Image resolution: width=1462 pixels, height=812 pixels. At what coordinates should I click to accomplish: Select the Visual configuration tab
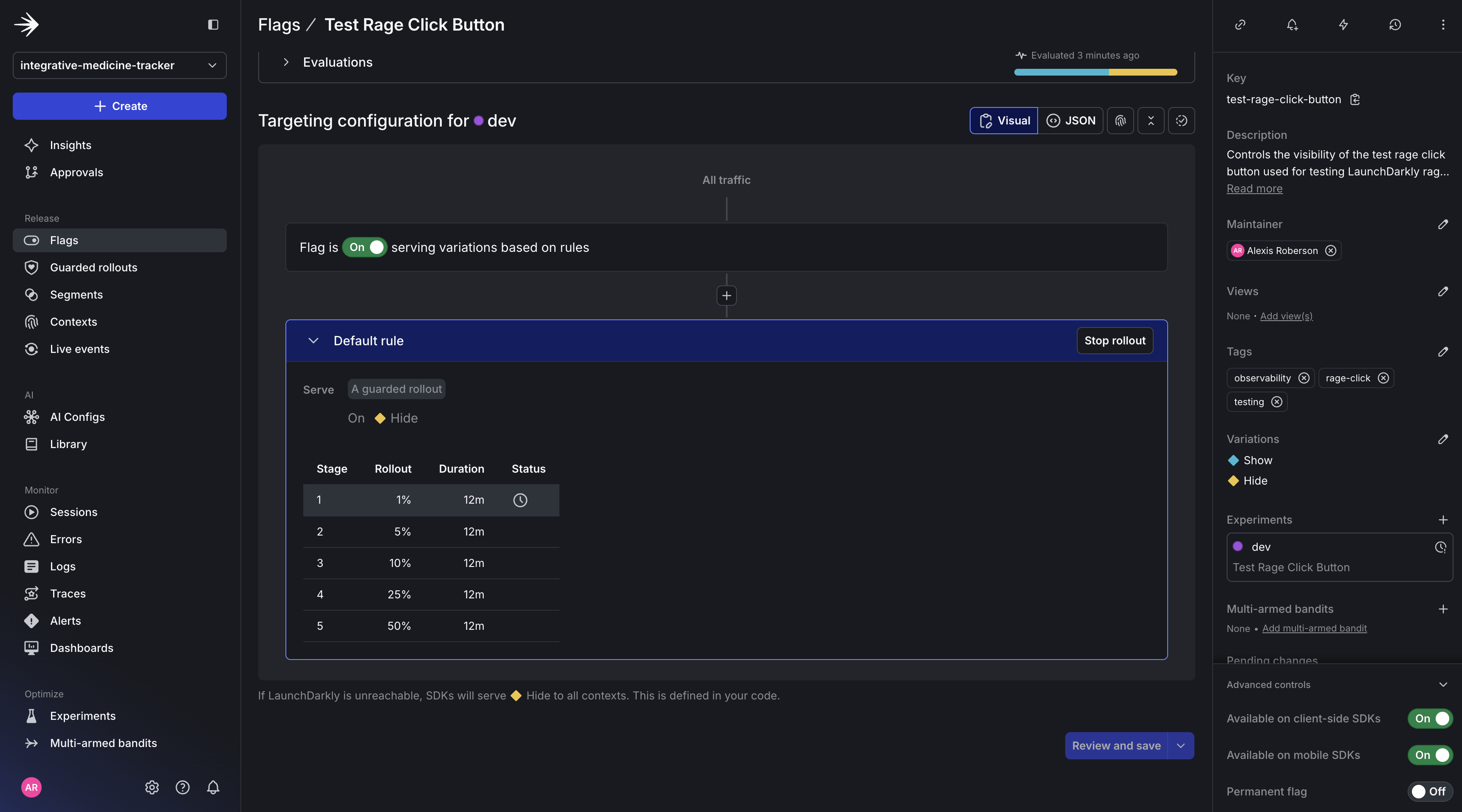tap(1003, 120)
